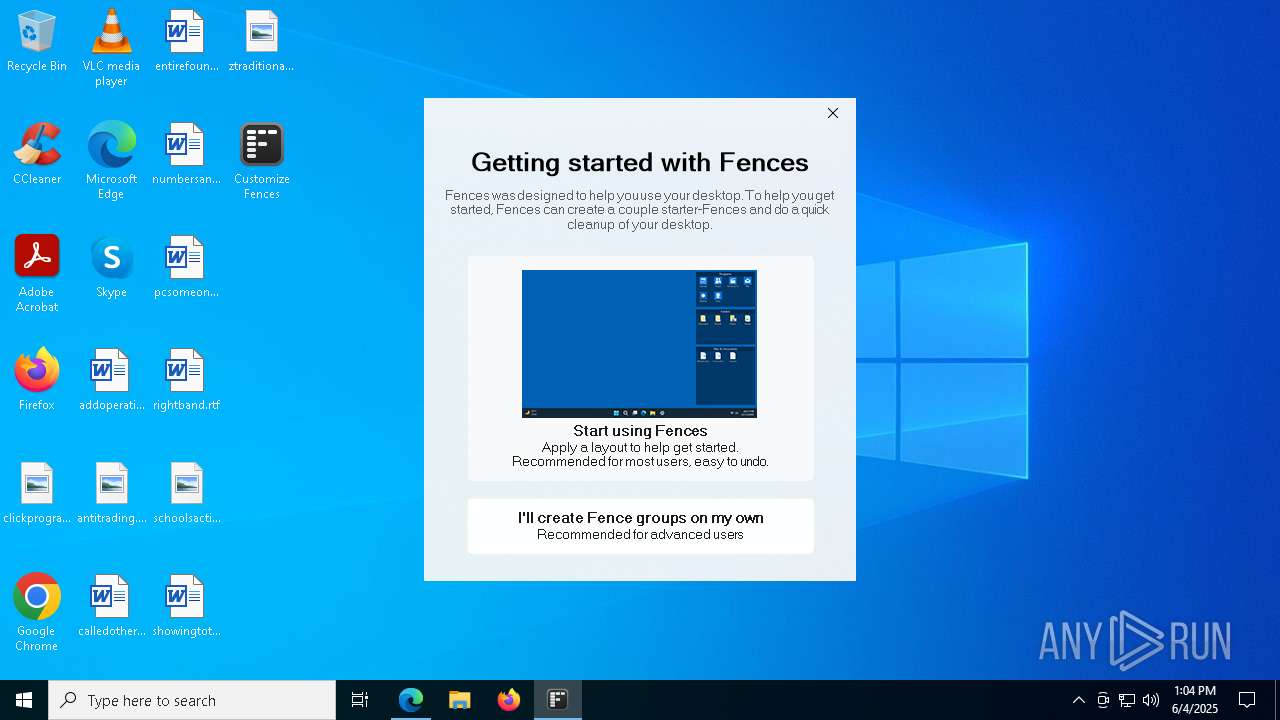Open File Explorer from the taskbar
Viewport: 1280px width, 720px height.
(x=460, y=700)
